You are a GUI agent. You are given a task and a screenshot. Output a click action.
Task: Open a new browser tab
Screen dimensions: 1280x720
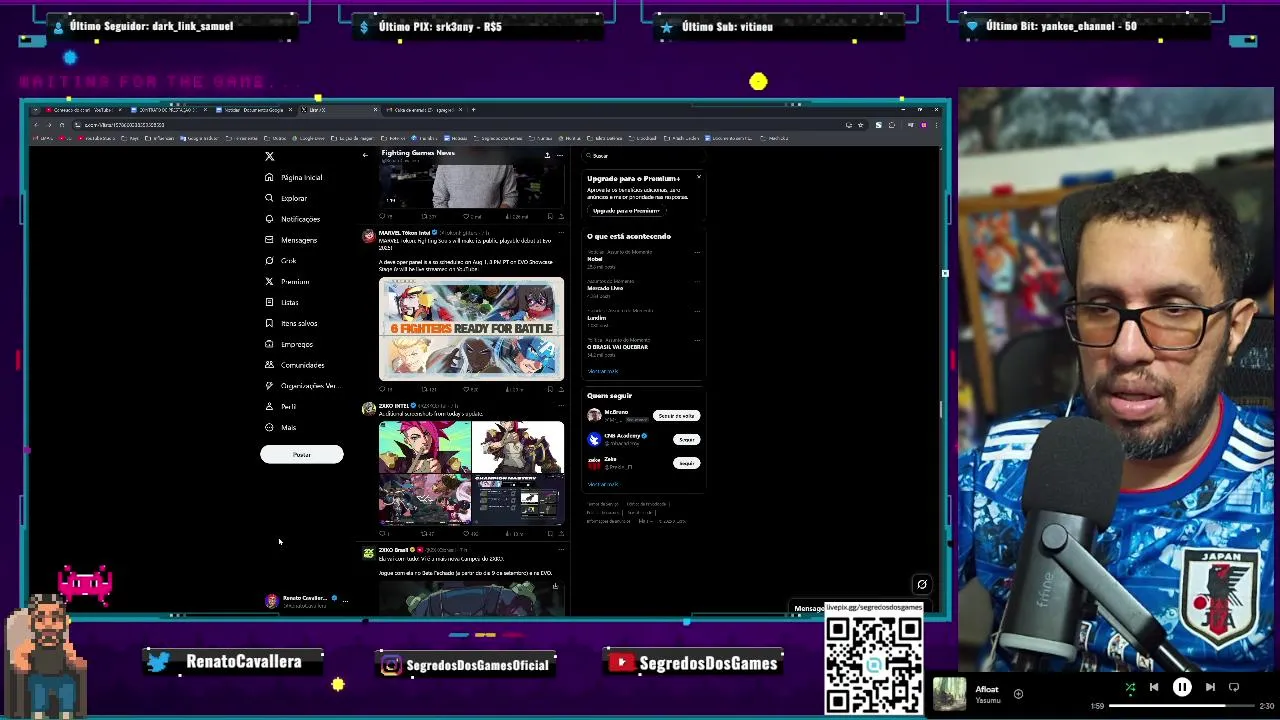tap(474, 110)
